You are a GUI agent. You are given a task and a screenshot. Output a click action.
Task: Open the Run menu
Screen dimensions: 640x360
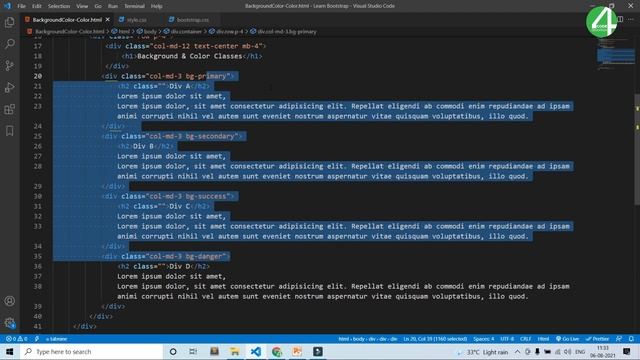(113, 6)
